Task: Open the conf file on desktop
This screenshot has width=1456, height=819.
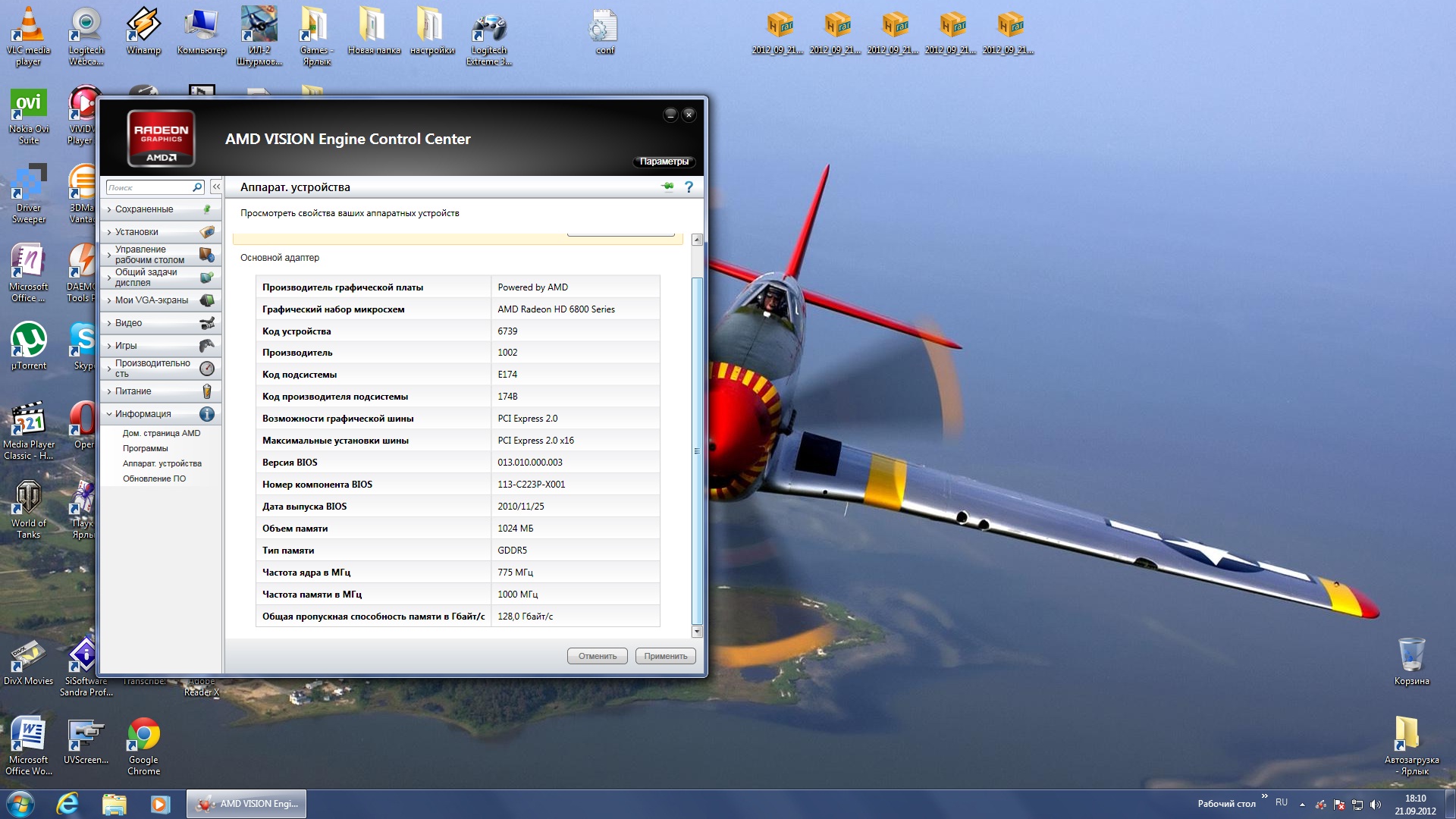Action: coord(604,32)
